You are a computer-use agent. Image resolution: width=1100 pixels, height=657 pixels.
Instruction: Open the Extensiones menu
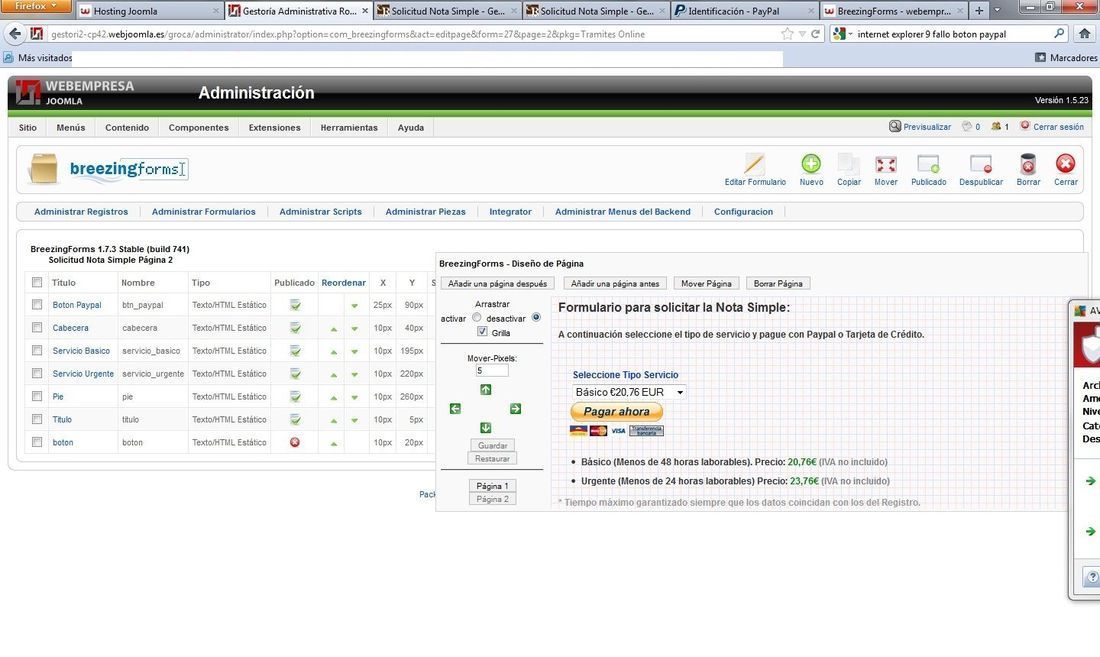tap(274, 128)
